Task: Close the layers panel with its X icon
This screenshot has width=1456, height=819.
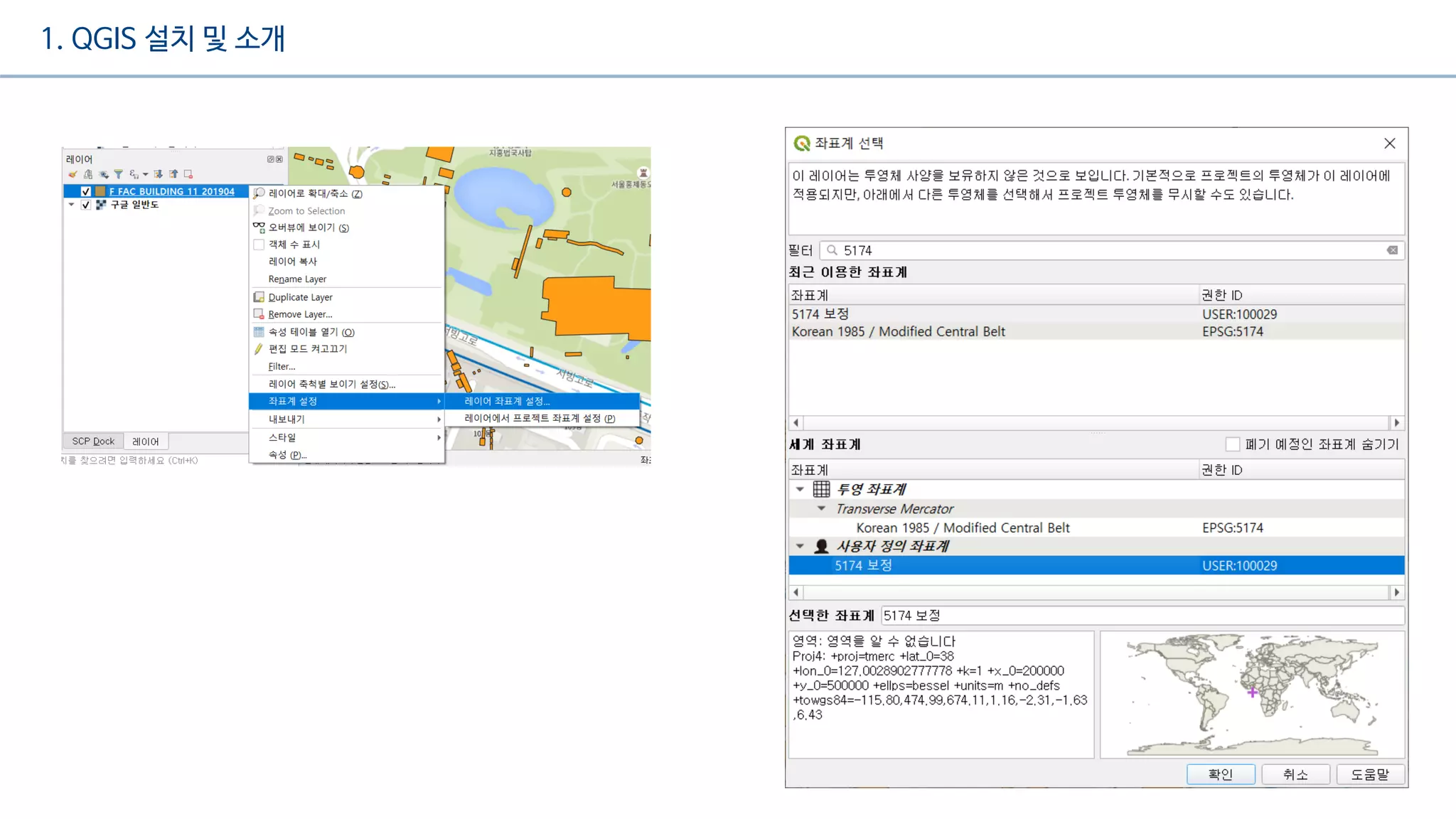Action: (279, 159)
